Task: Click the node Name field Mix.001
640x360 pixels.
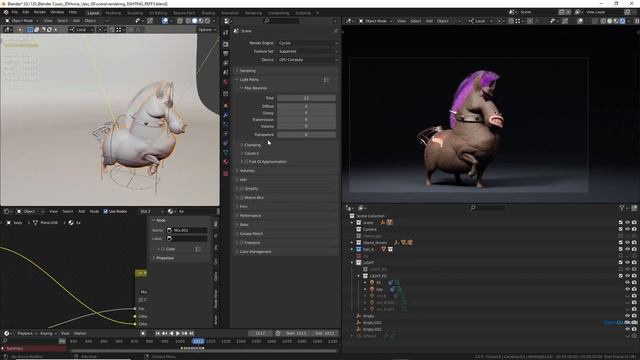Action: (187, 230)
